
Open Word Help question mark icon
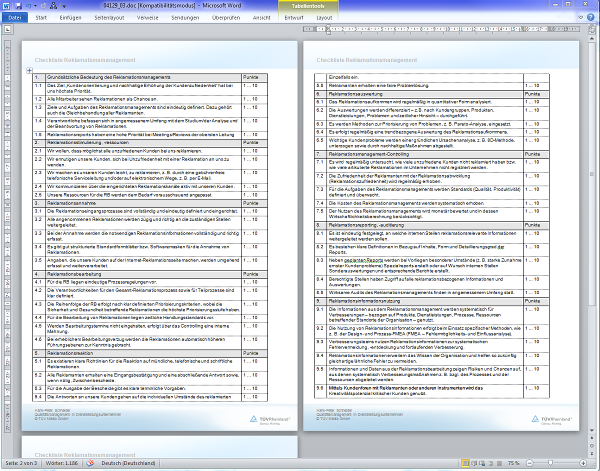click(592, 18)
